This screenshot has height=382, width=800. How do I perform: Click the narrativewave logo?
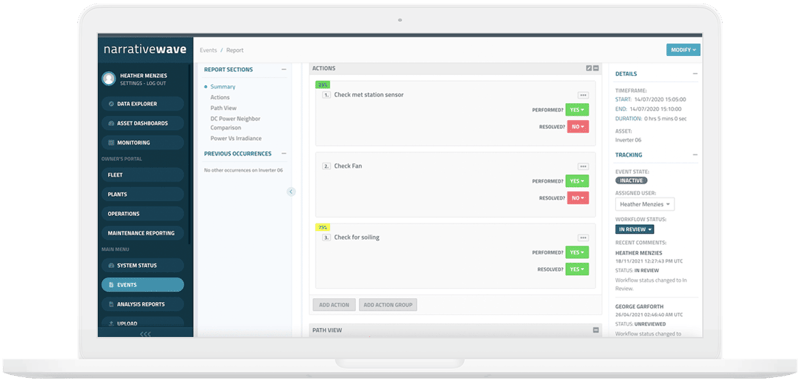145,49
